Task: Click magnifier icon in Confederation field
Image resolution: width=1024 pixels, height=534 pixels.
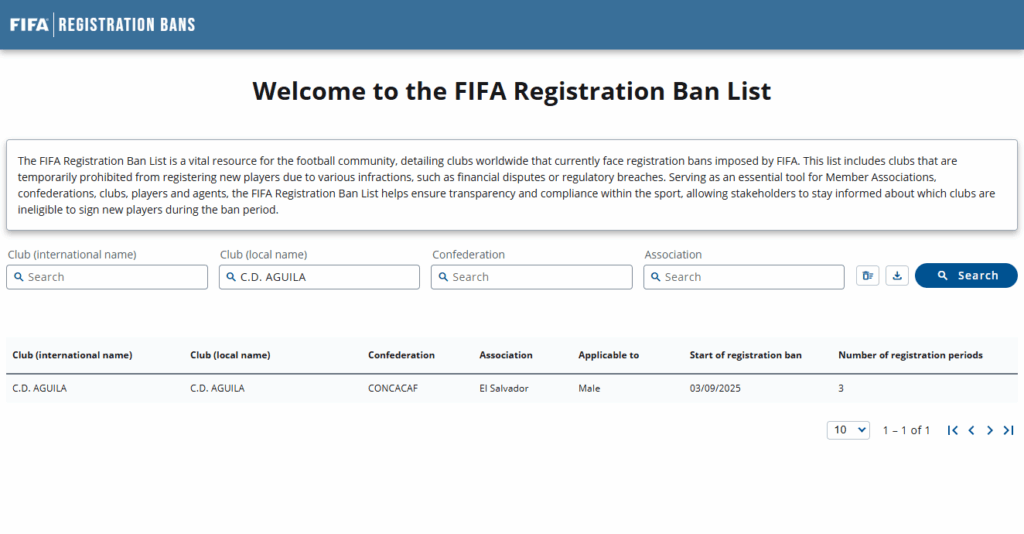Action: [x=443, y=277]
